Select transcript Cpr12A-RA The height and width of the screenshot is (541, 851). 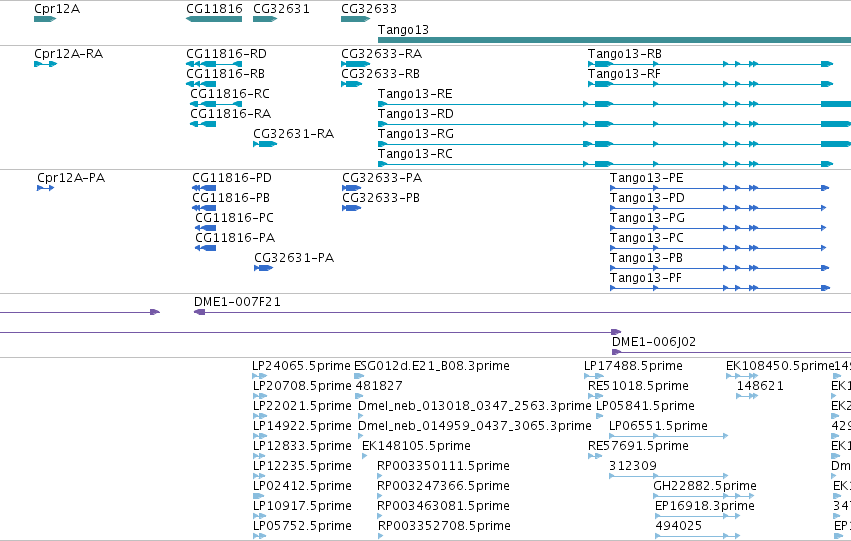tap(68, 54)
